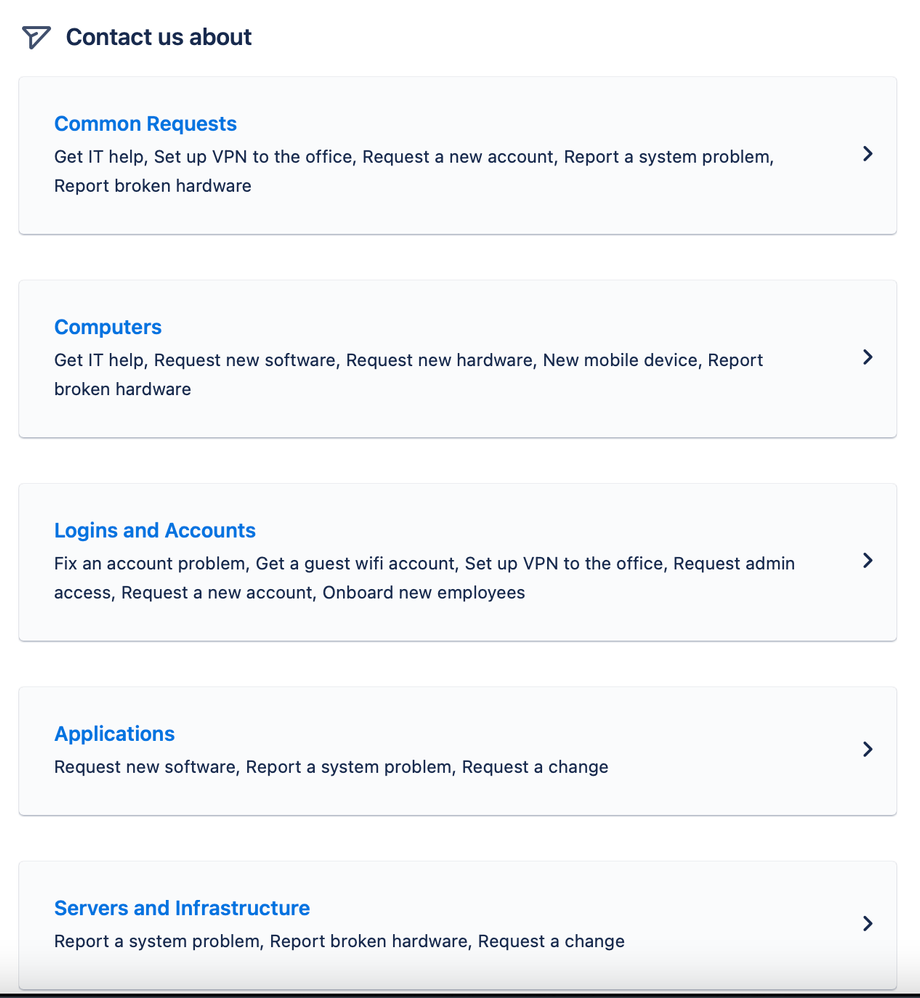The width and height of the screenshot is (920, 998).
Task: Expand the Computers card using its right chevron
Action: (867, 357)
